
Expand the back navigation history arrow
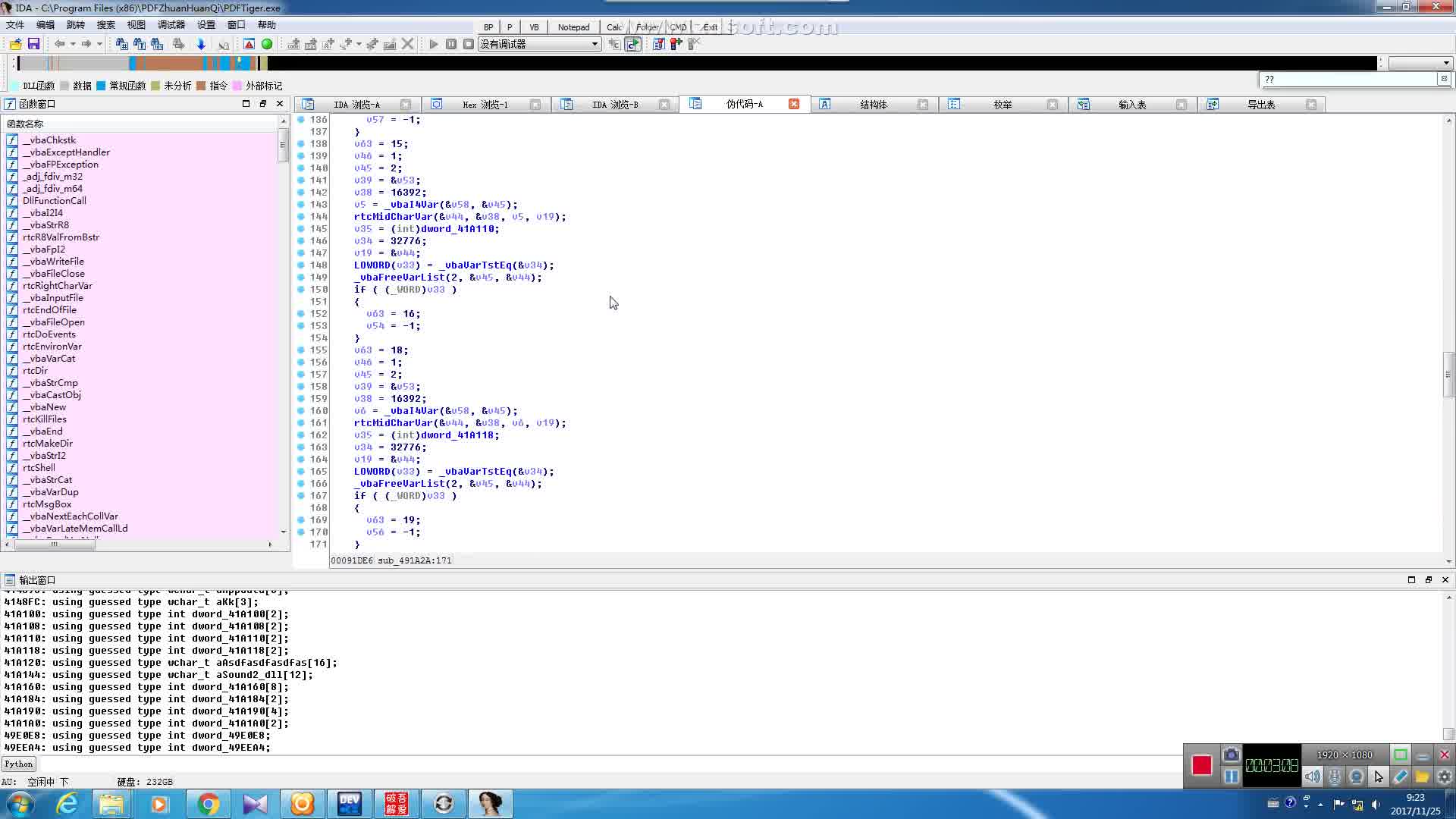click(x=73, y=44)
